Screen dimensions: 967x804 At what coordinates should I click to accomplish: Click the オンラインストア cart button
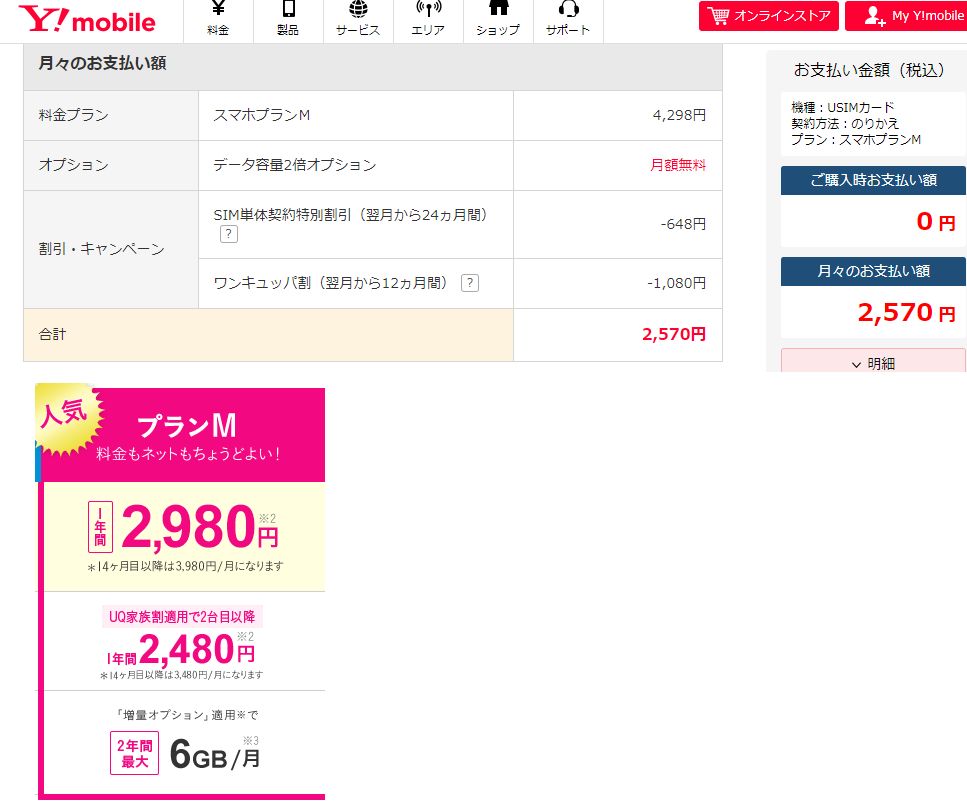pos(768,16)
